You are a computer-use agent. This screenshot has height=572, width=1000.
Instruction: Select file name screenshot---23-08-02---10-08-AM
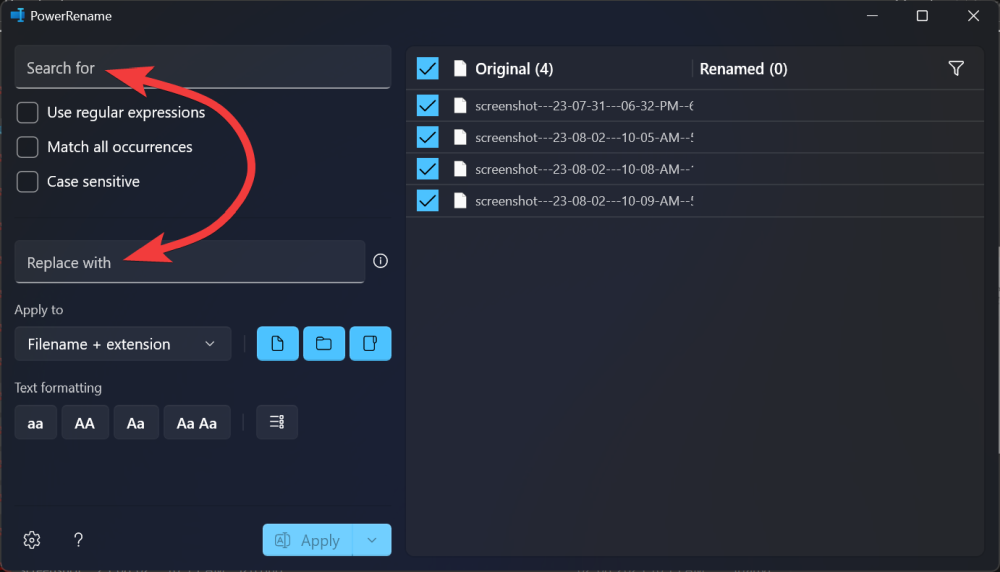(584, 170)
